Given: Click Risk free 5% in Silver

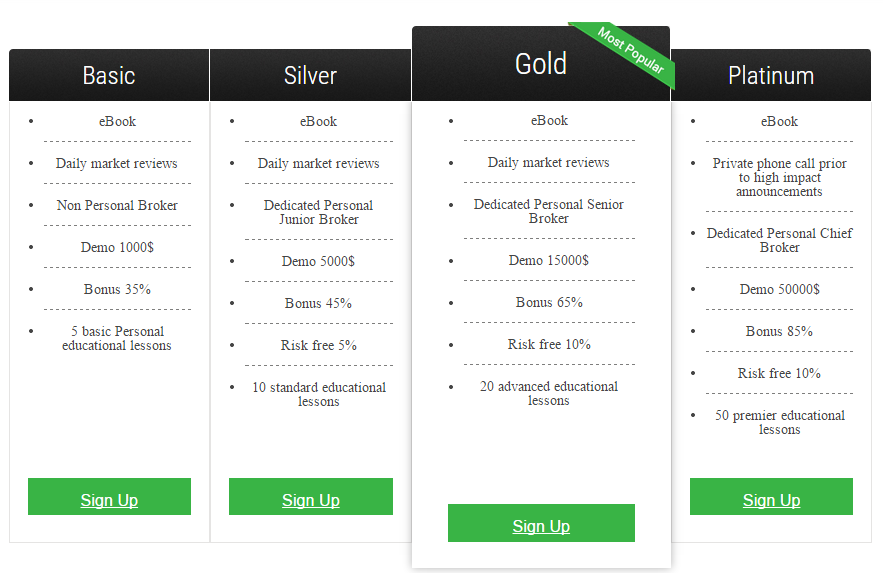Looking at the screenshot, I should [319, 345].
